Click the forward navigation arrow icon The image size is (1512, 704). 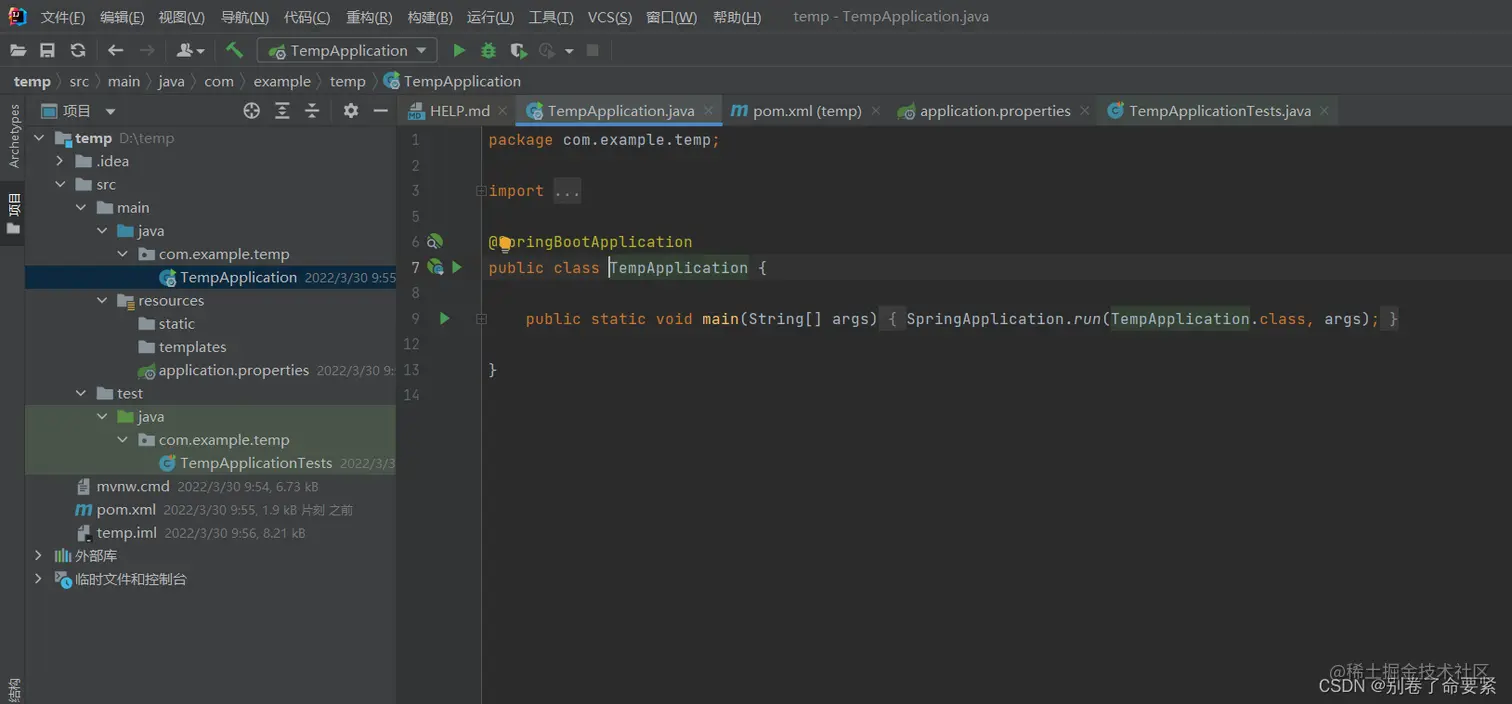pos(147,50)
